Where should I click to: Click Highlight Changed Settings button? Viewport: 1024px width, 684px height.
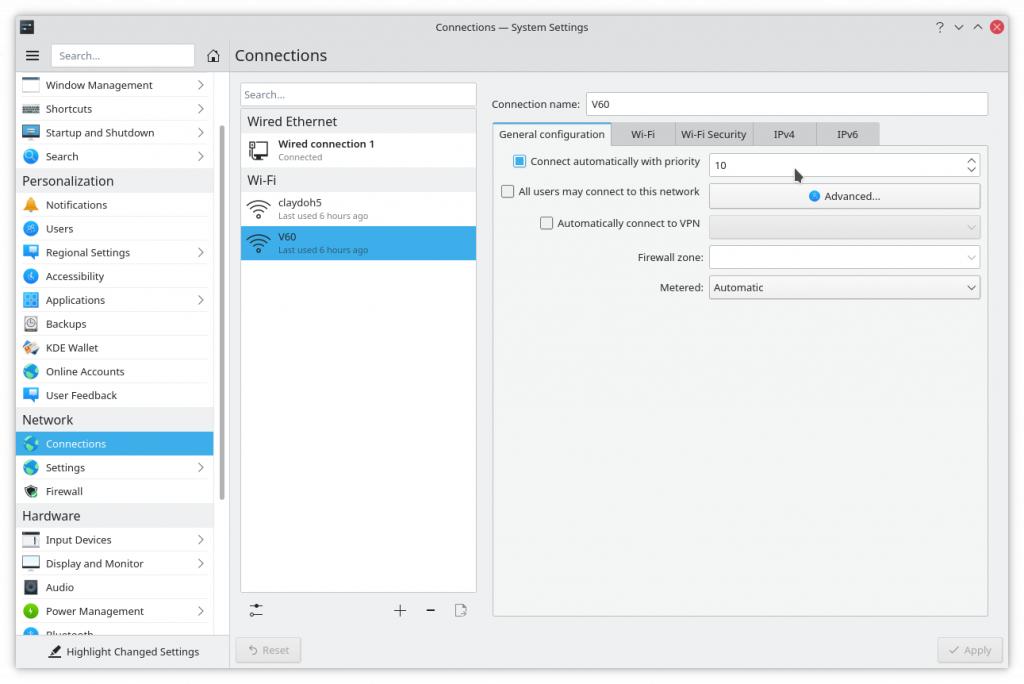(x=122, y=652)
